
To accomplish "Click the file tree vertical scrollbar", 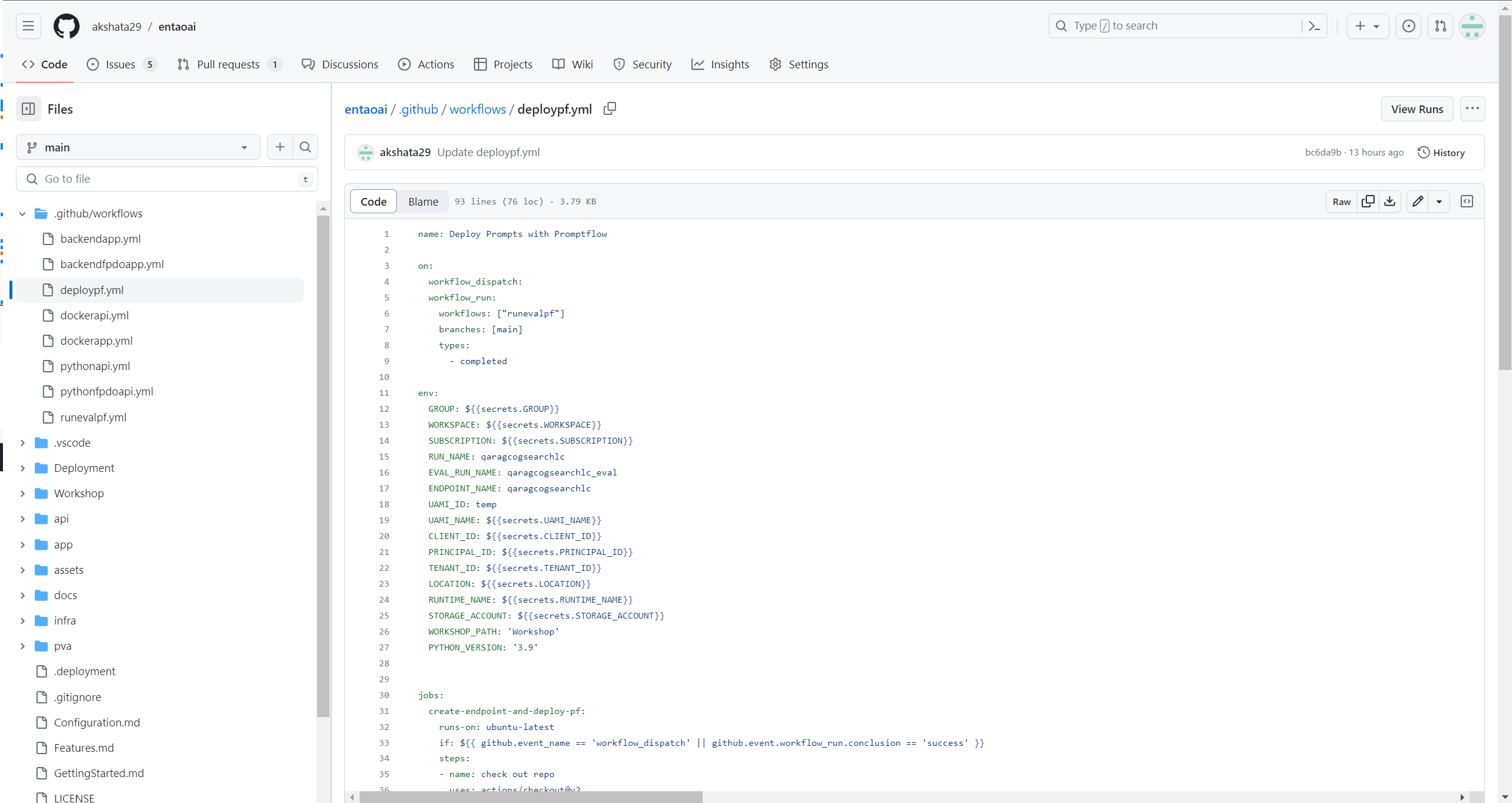I will click(x=323, y=465).
